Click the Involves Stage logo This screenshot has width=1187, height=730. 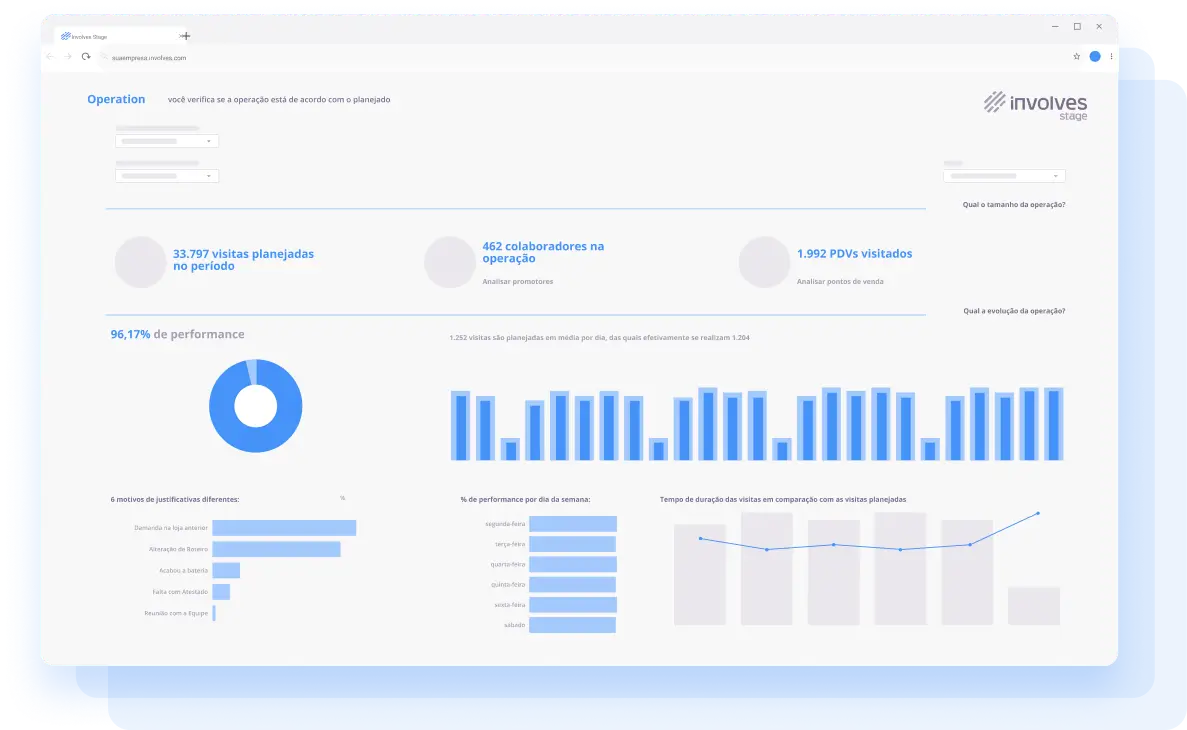click(x=1035, y=105)
